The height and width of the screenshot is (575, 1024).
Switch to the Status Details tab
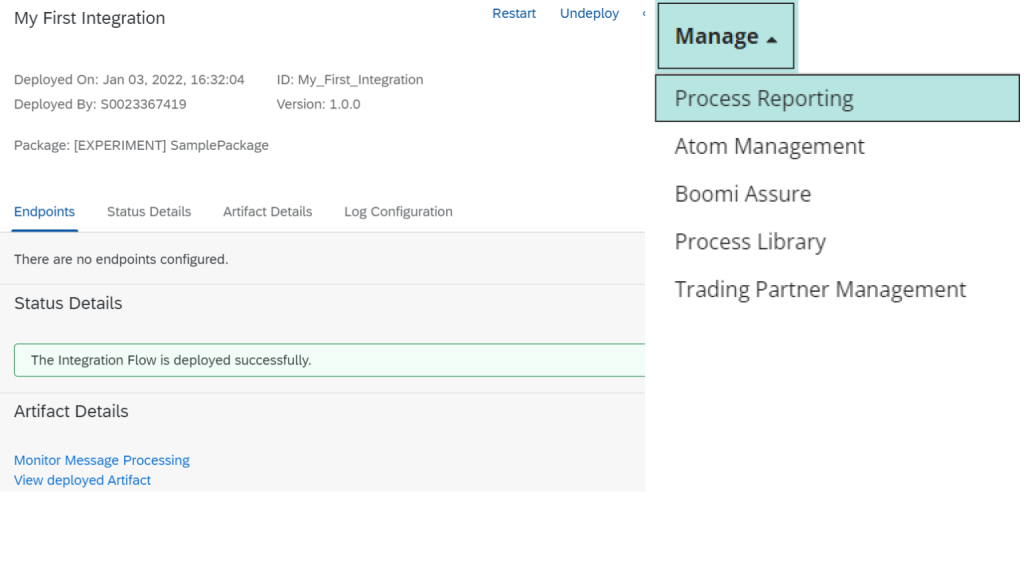[149, 212]
